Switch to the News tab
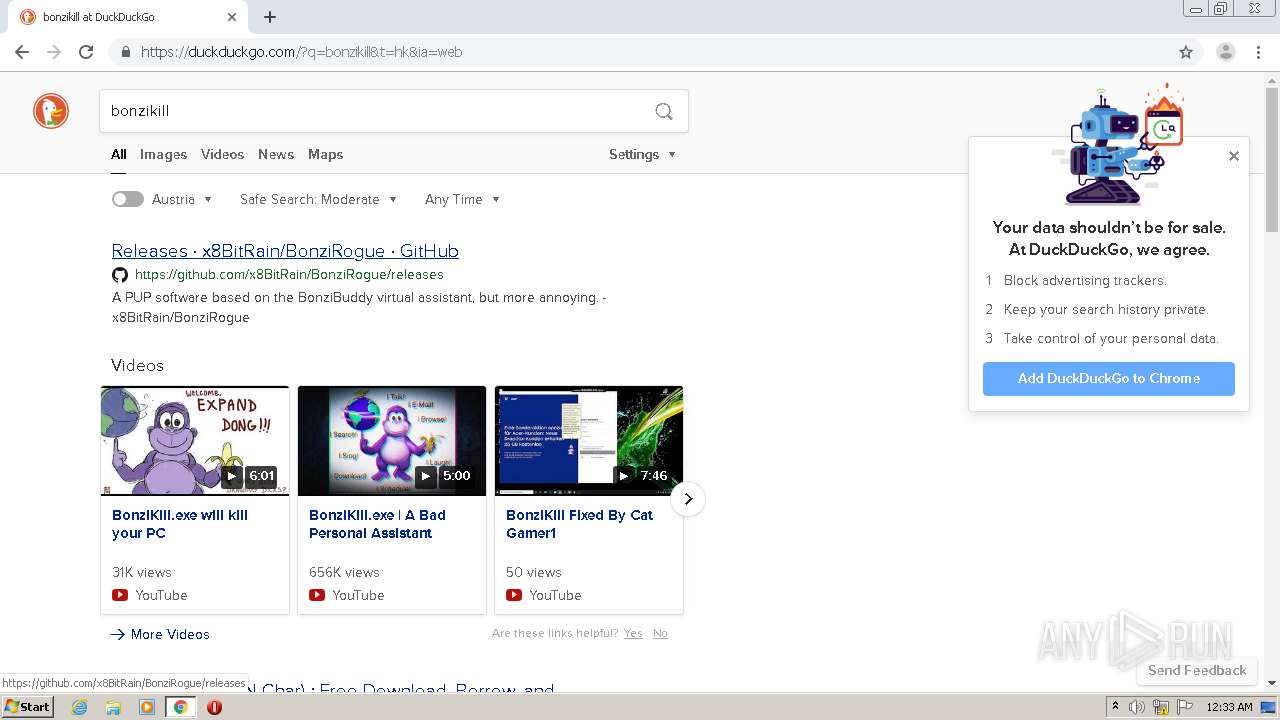1280x720 pixels. click(x=276, y=154)
